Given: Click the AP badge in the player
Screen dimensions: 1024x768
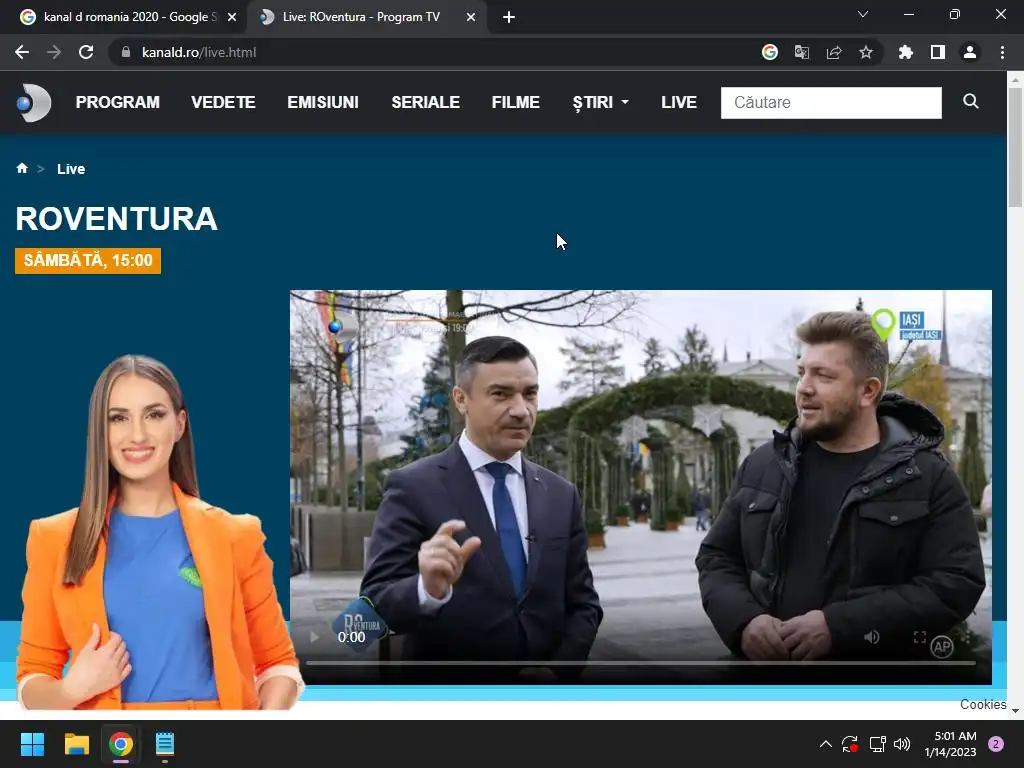Looking at the screenshot, I should click(942, 647).
